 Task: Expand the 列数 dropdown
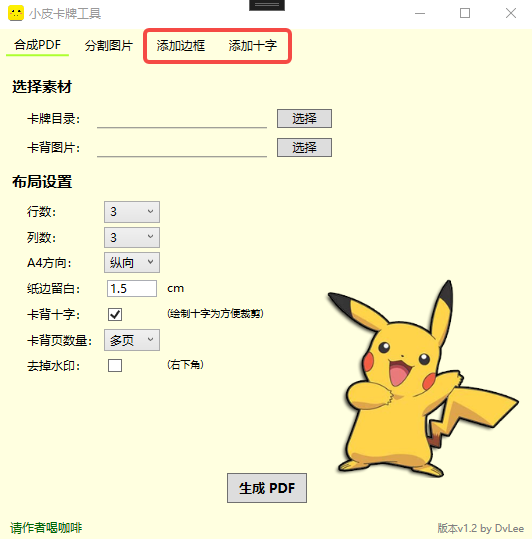132,237
